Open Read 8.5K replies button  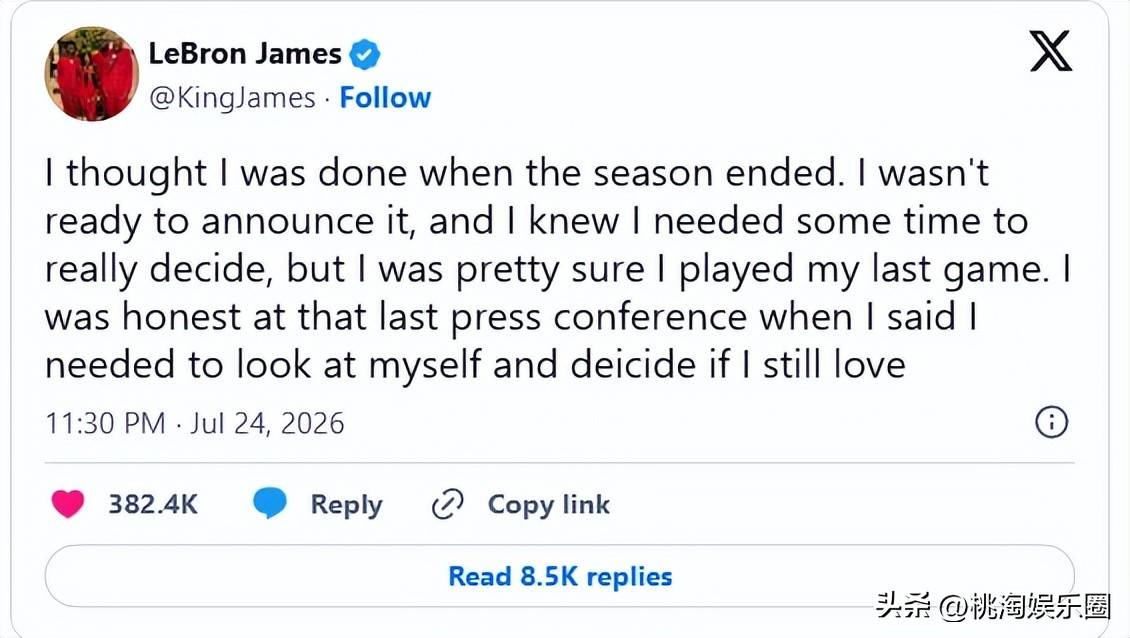coord(560,576)
